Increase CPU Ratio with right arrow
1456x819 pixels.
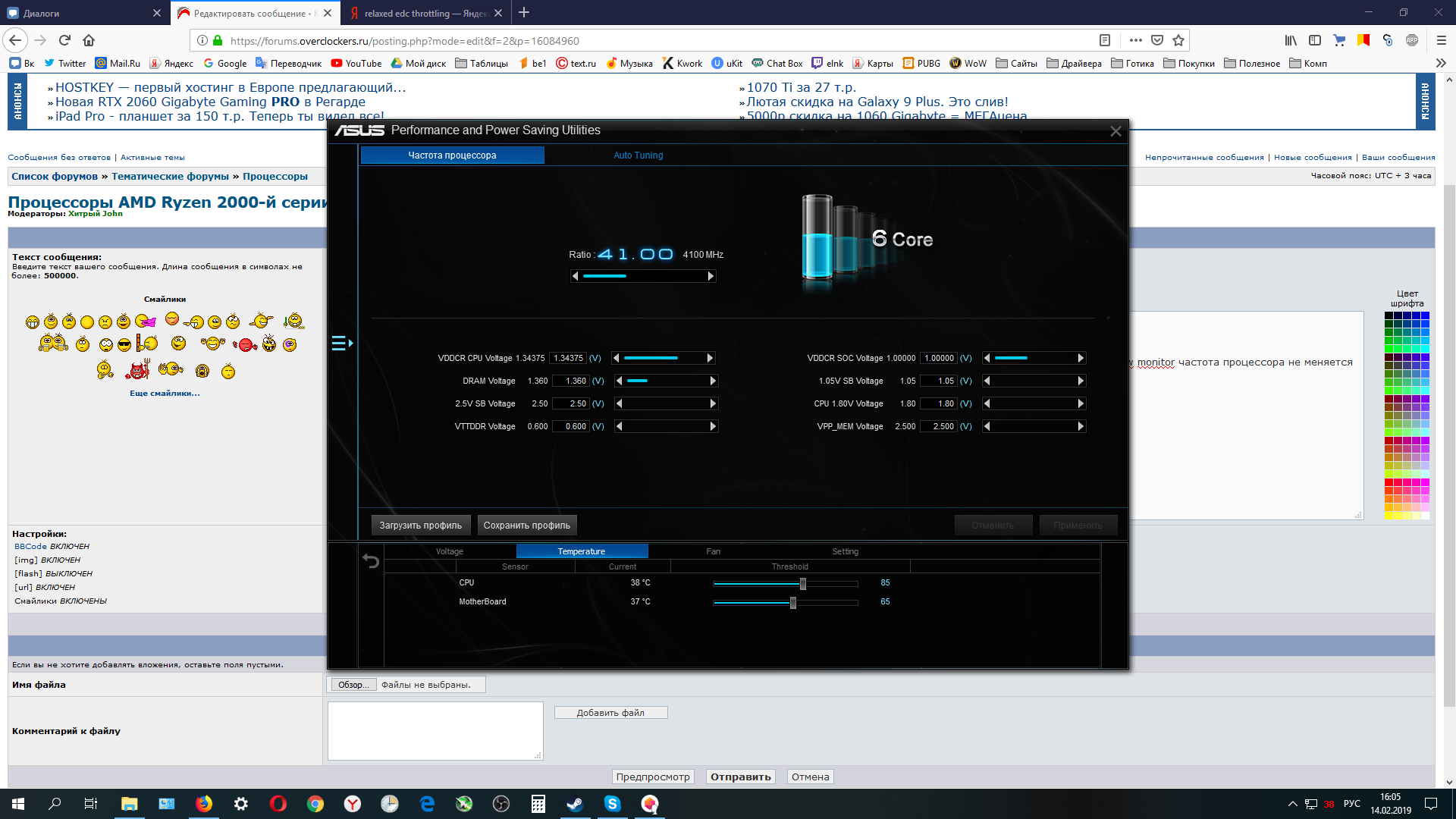[711, 276]
